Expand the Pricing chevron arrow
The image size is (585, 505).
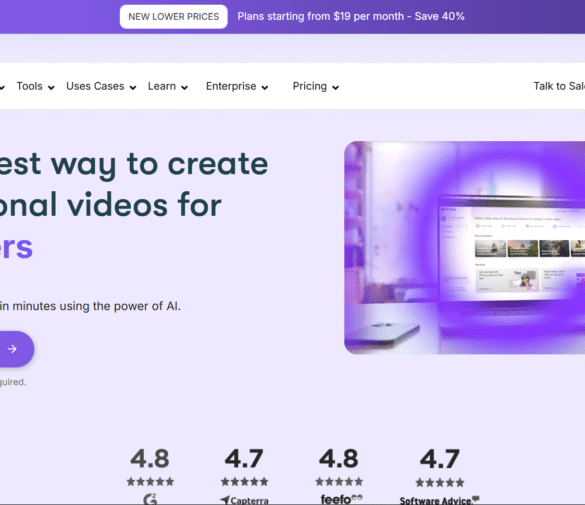coord(335,88)
